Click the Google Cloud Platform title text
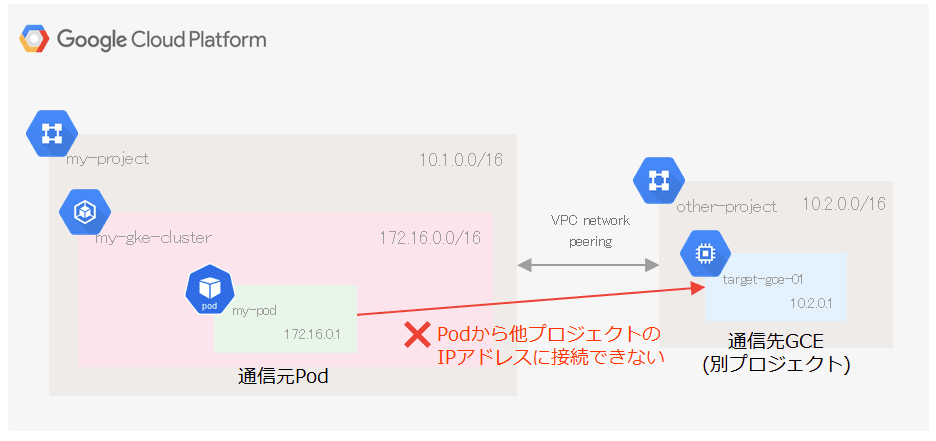 [x=162, y=40]
